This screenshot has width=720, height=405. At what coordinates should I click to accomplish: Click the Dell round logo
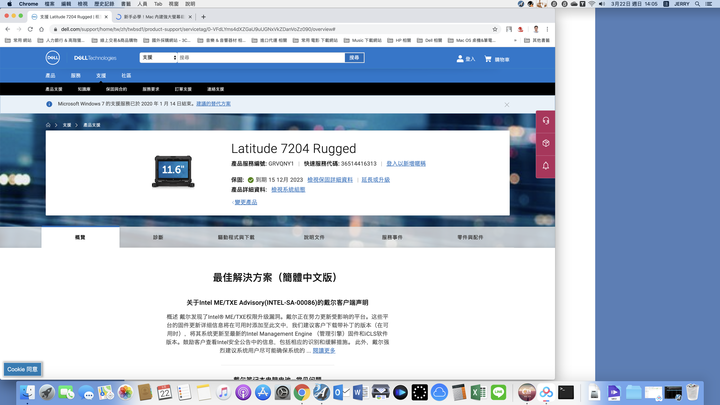tap(52, 58)
